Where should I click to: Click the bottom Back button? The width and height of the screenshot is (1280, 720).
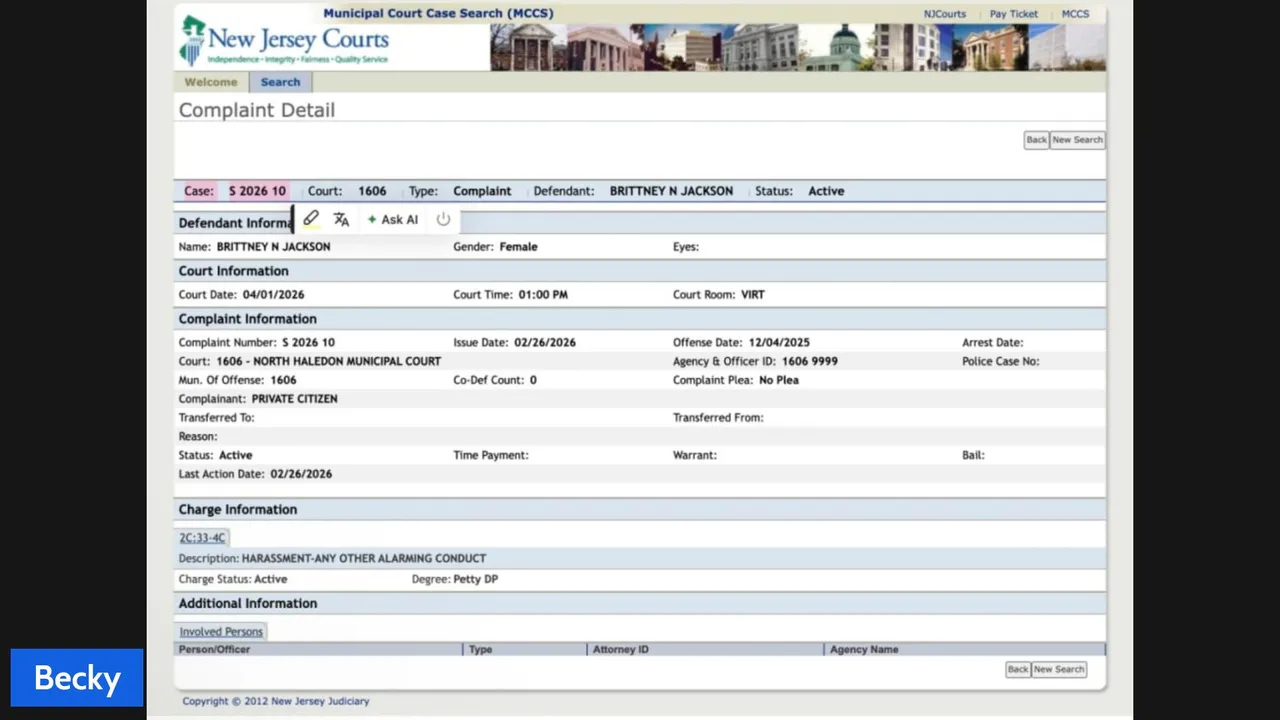[x=1017, y=669]
